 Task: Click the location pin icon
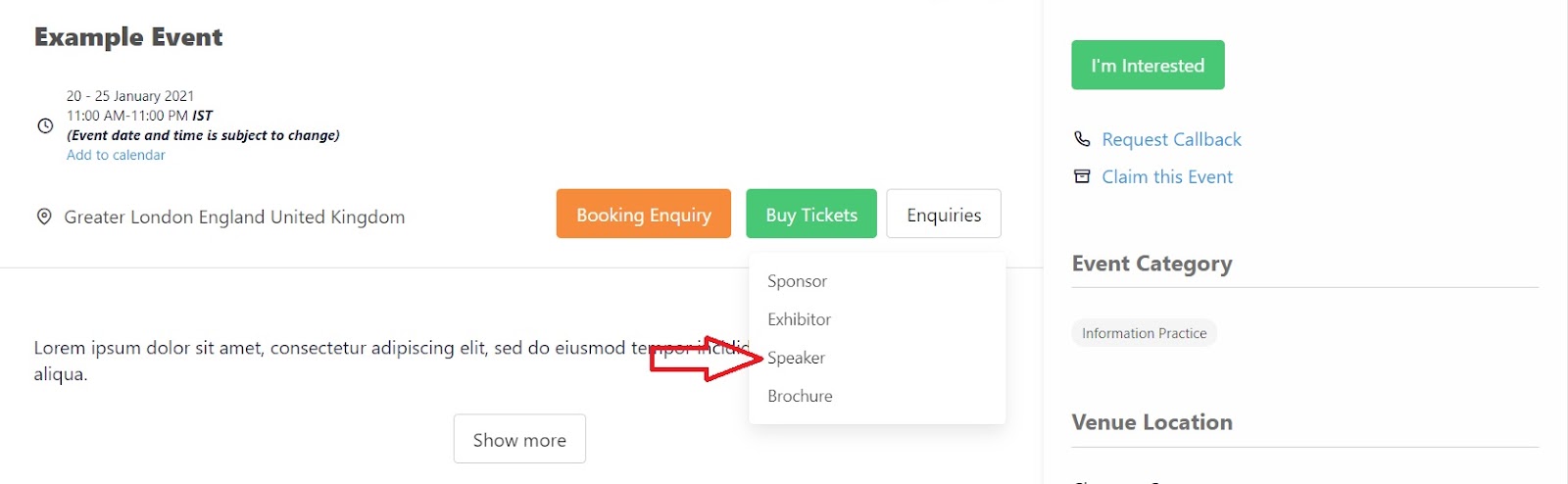[44, 217]
